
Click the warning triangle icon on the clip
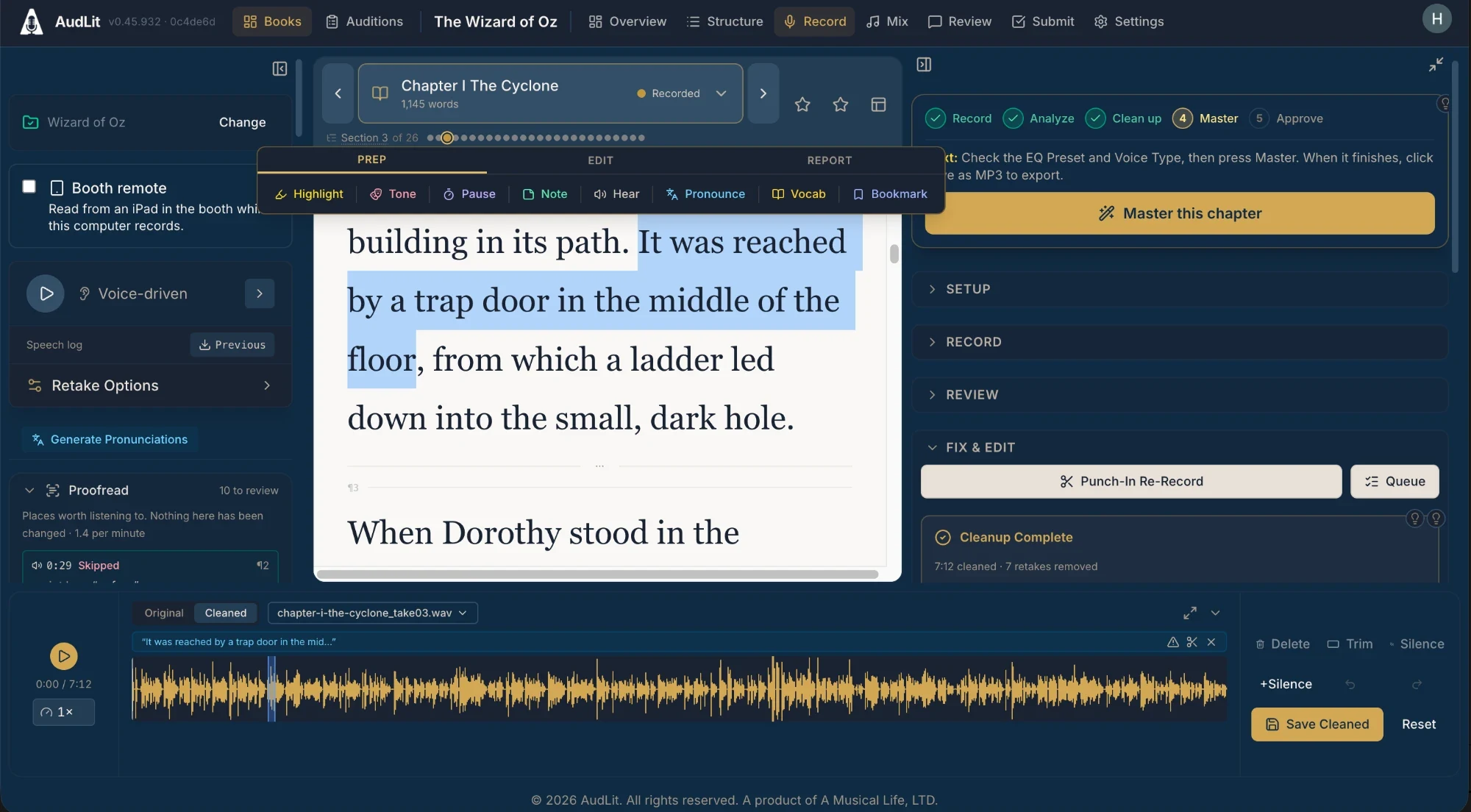[1173, 642]
